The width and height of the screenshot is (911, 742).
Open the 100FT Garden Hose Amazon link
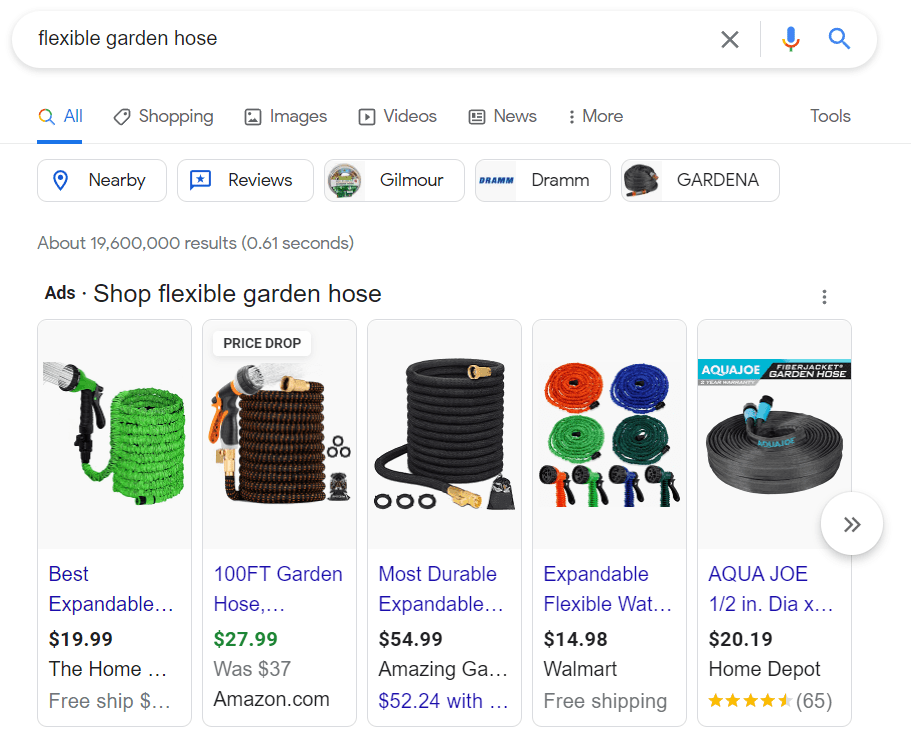[x=278, y=589]
